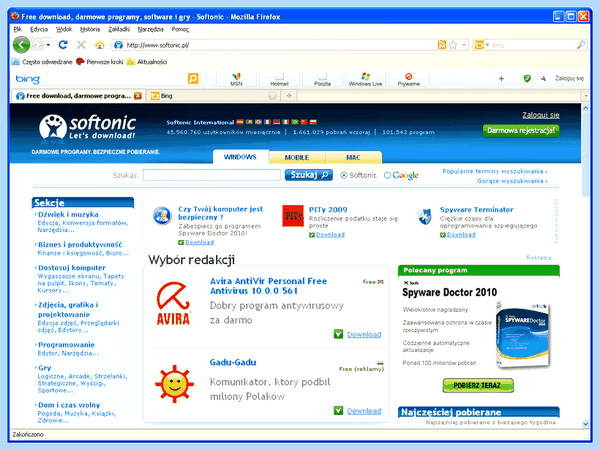The width and height of the screenshot is (600, 450).
Task: Click the Darmowa rejestracja button
Action: [521, 130]
